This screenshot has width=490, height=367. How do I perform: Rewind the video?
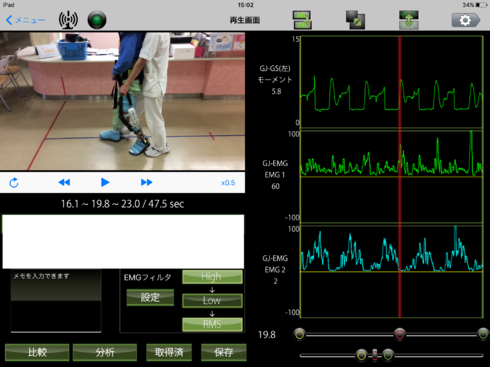pyautogui.click(x=64, y=182)
